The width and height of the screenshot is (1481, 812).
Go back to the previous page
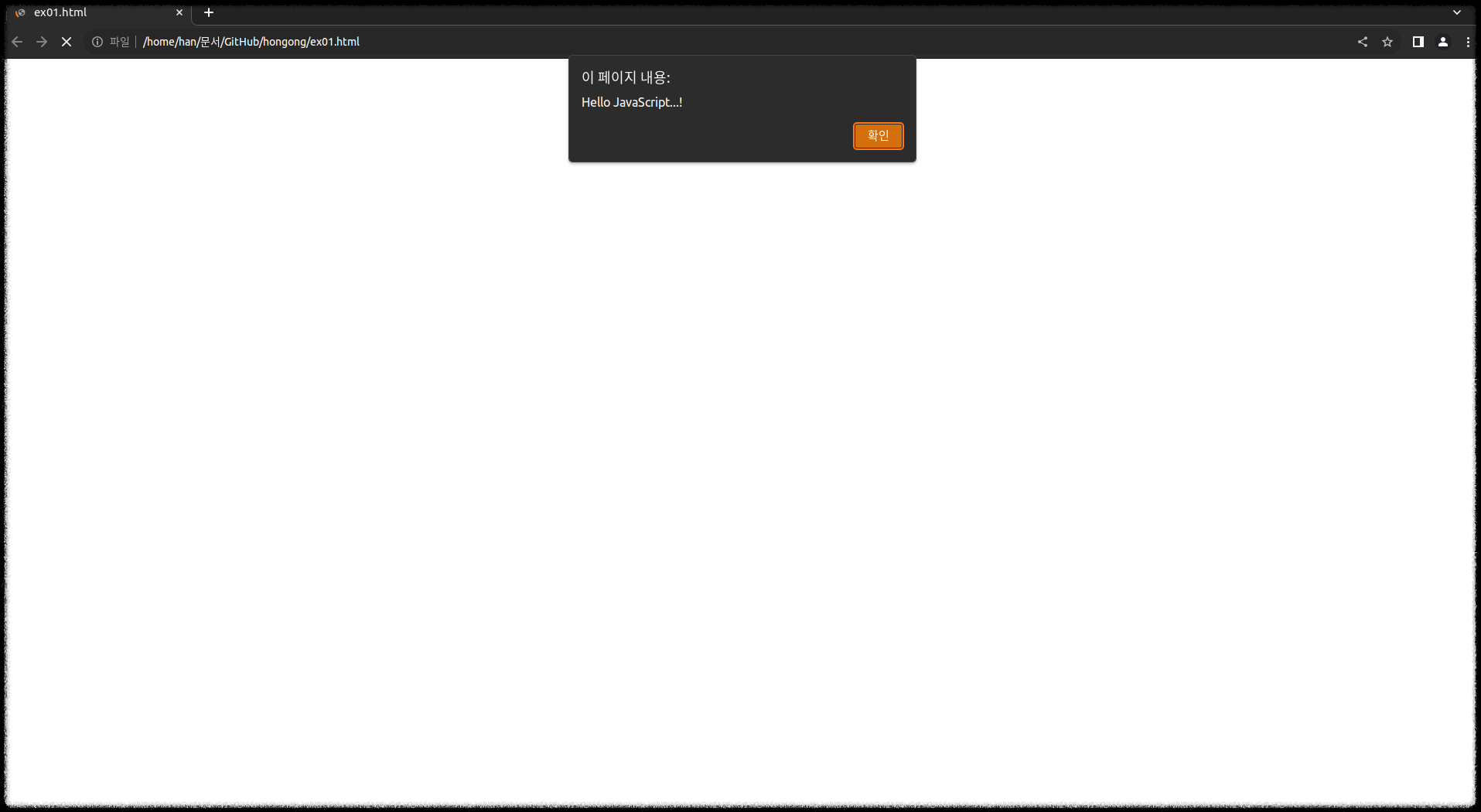(17, 42)
